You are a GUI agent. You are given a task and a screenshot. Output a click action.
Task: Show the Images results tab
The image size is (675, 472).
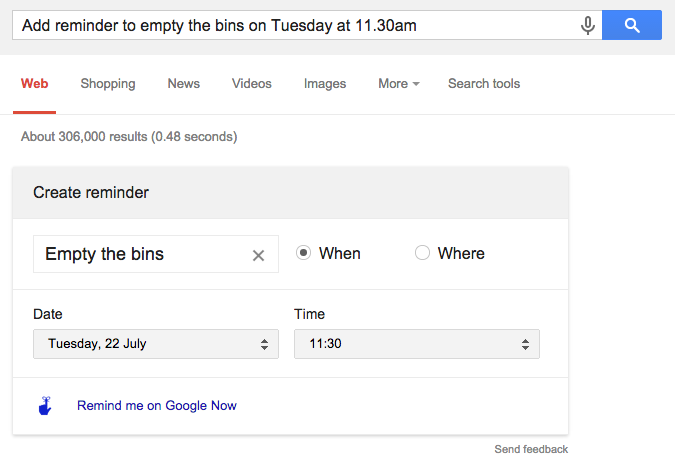click(325, 84)
